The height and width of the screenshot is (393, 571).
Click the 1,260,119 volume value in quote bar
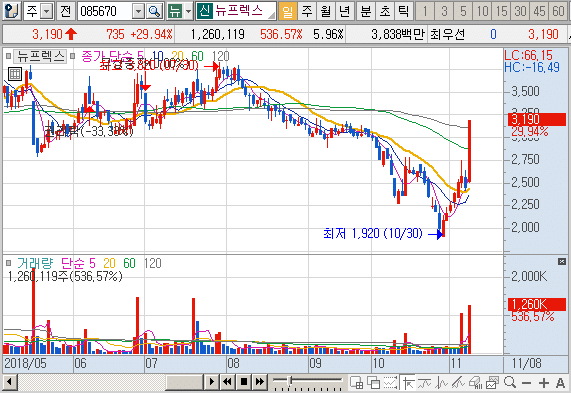point(217,34)
